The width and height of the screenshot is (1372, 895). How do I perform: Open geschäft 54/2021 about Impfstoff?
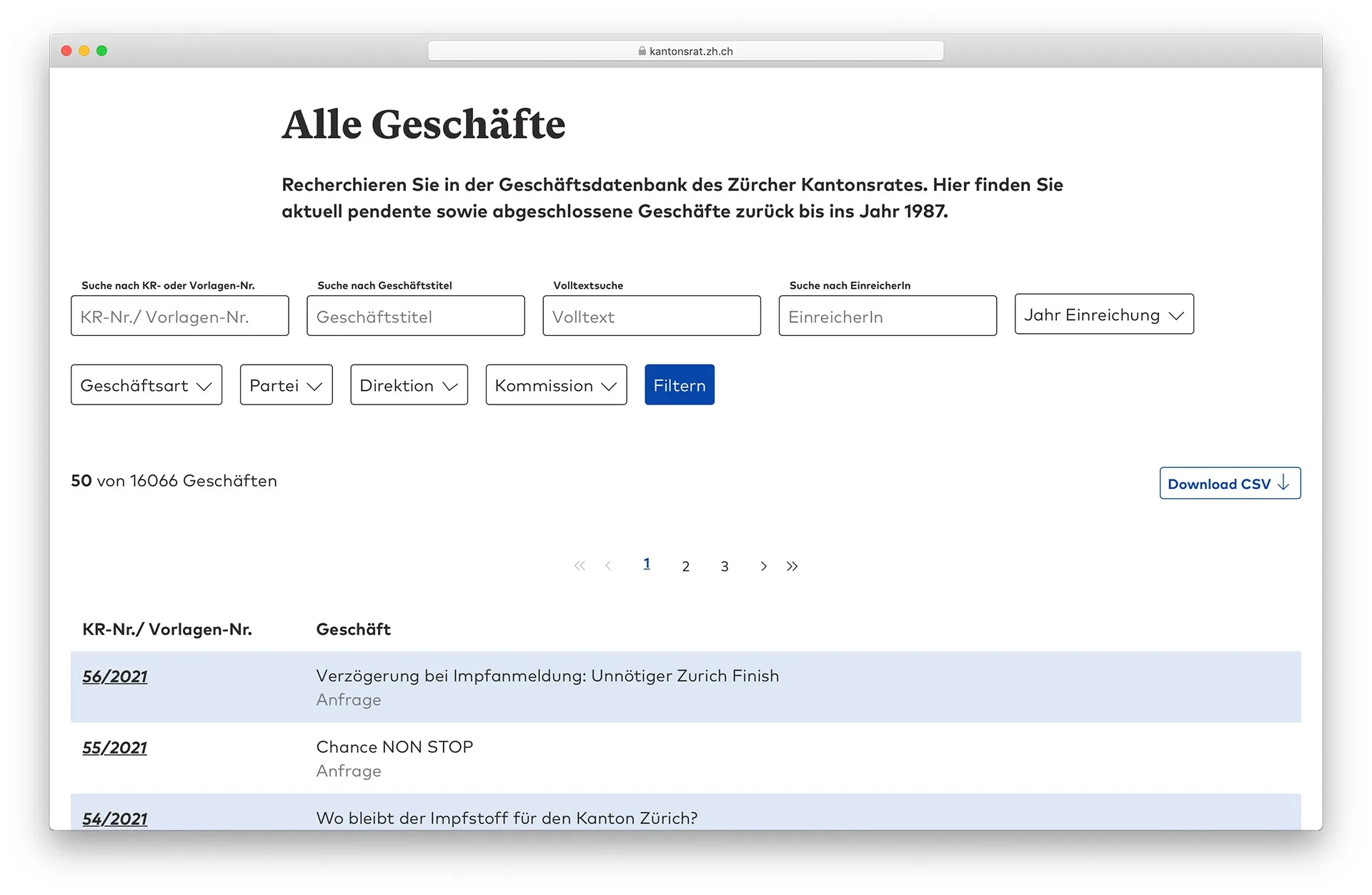point(114,819)
